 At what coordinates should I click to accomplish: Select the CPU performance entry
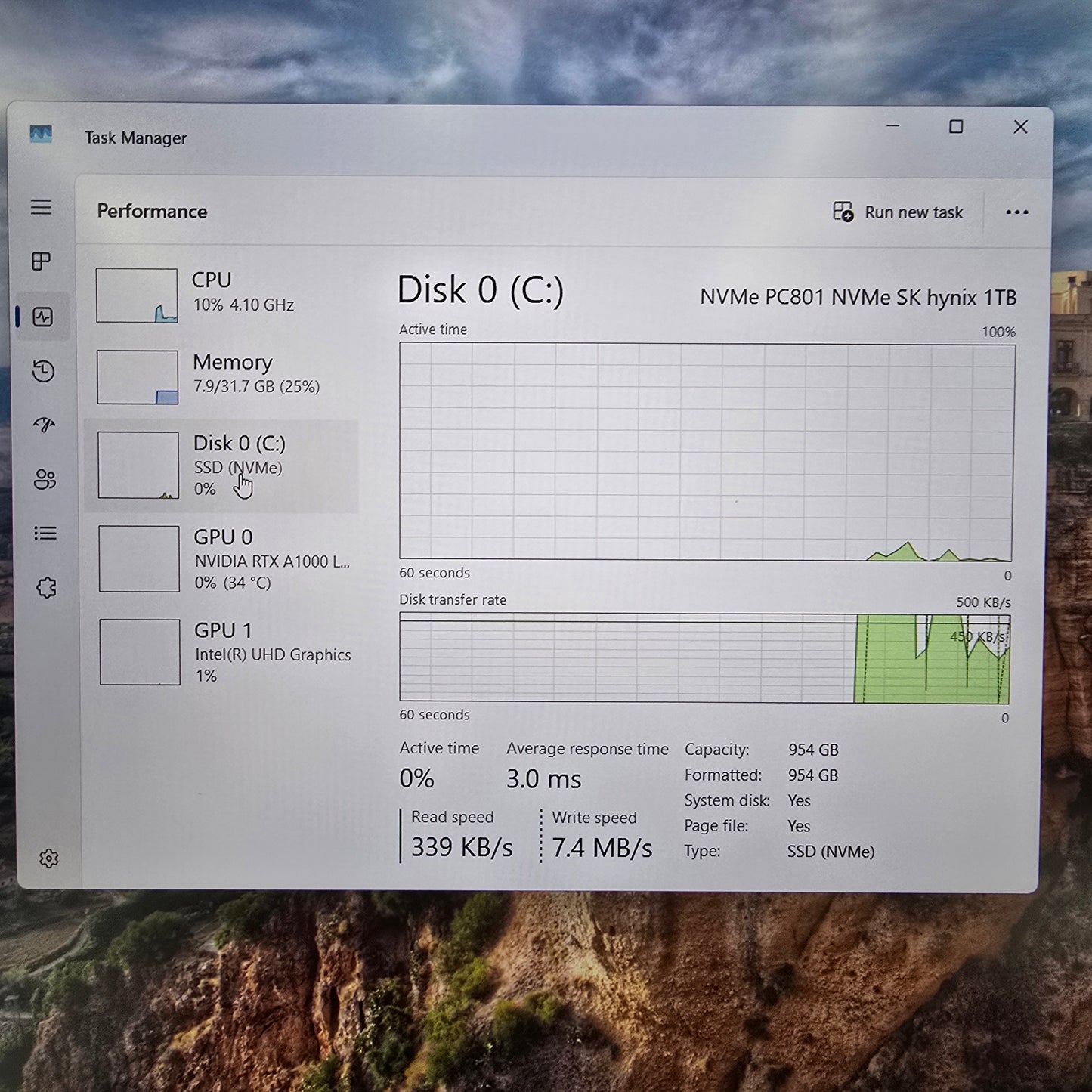pyautogui.click(x=219, y=295)
